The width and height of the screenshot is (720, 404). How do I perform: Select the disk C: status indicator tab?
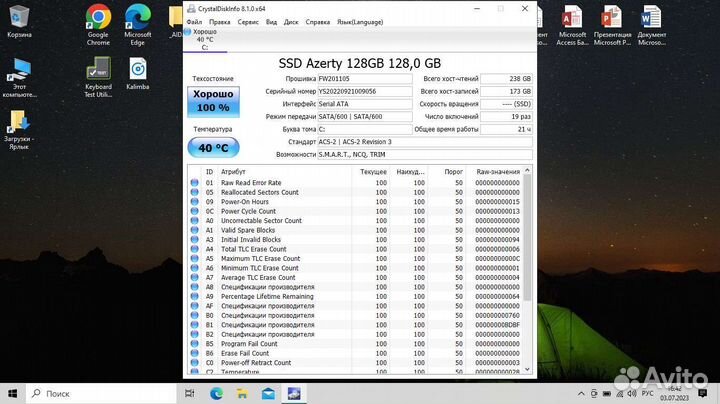point(204,39)
